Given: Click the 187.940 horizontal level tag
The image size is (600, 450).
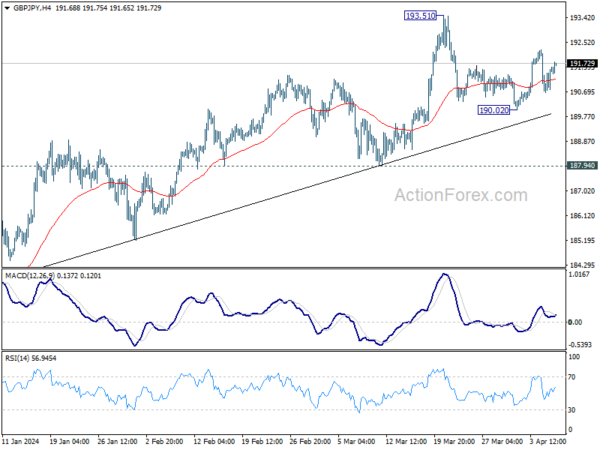Looking at the screenshot, I should tap(582, 166).
